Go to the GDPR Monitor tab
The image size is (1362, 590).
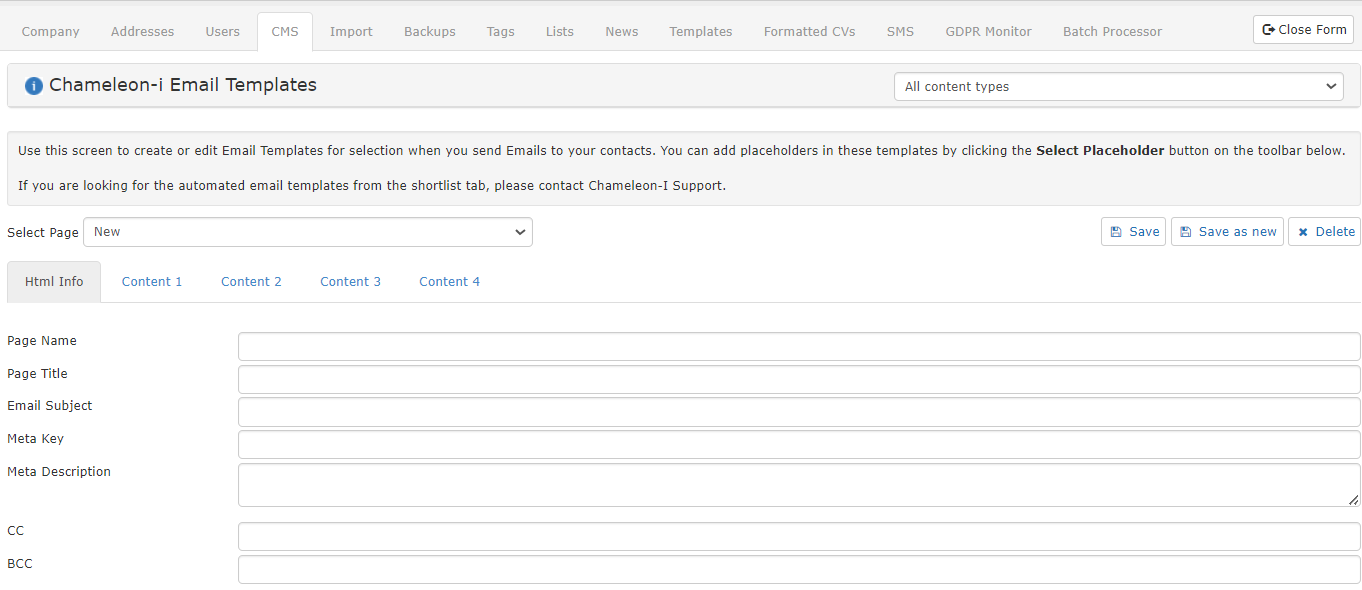(988, 32)
